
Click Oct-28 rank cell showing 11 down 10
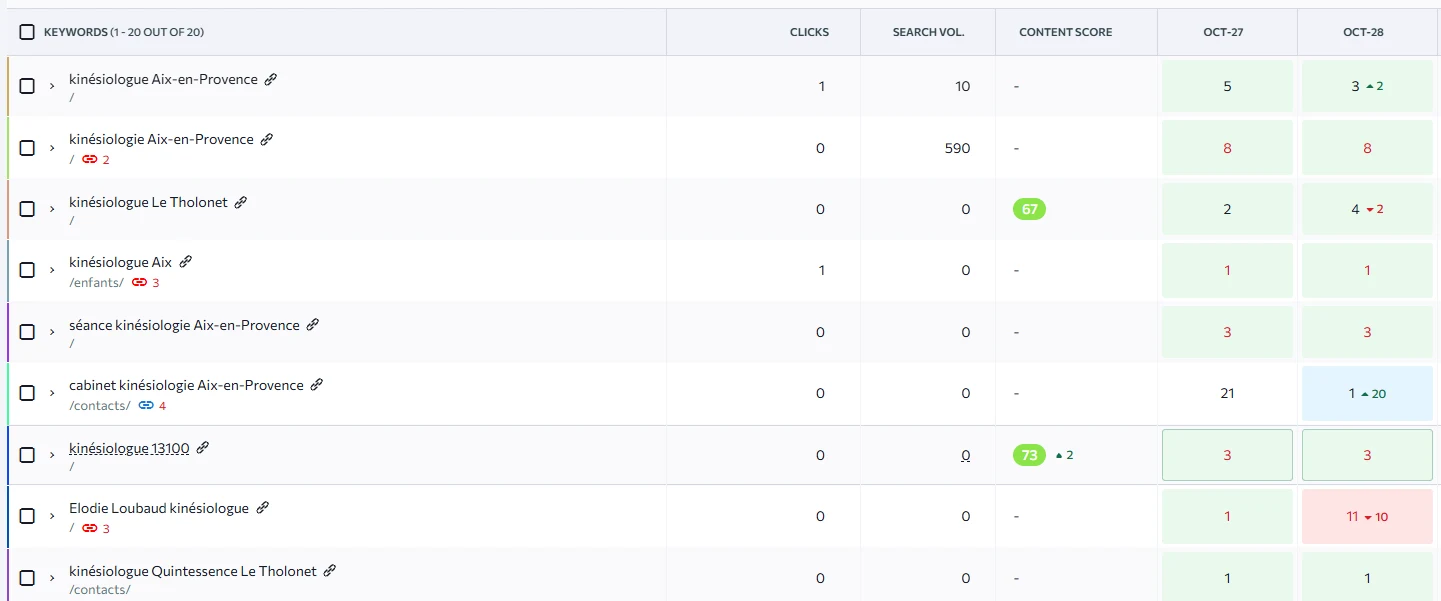tap(1367, 516)
